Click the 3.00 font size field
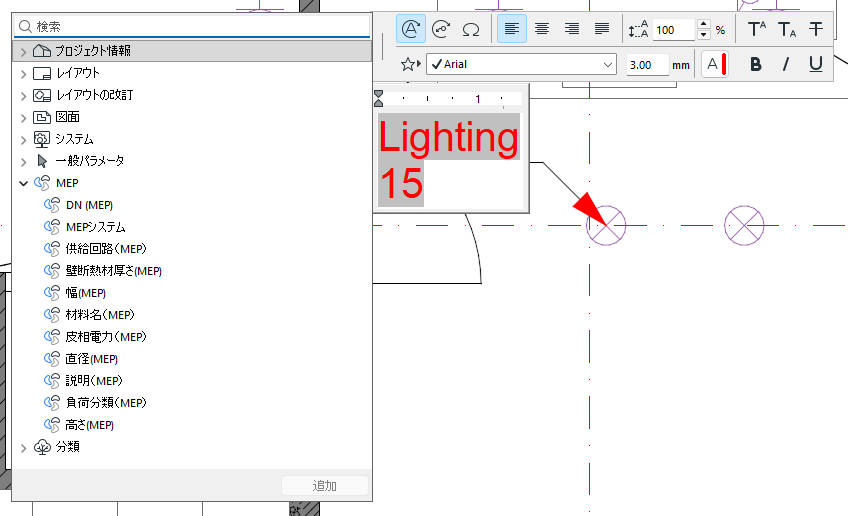Image resolution: width=848 pixels, height=516 pixels. tap(647, 65)
